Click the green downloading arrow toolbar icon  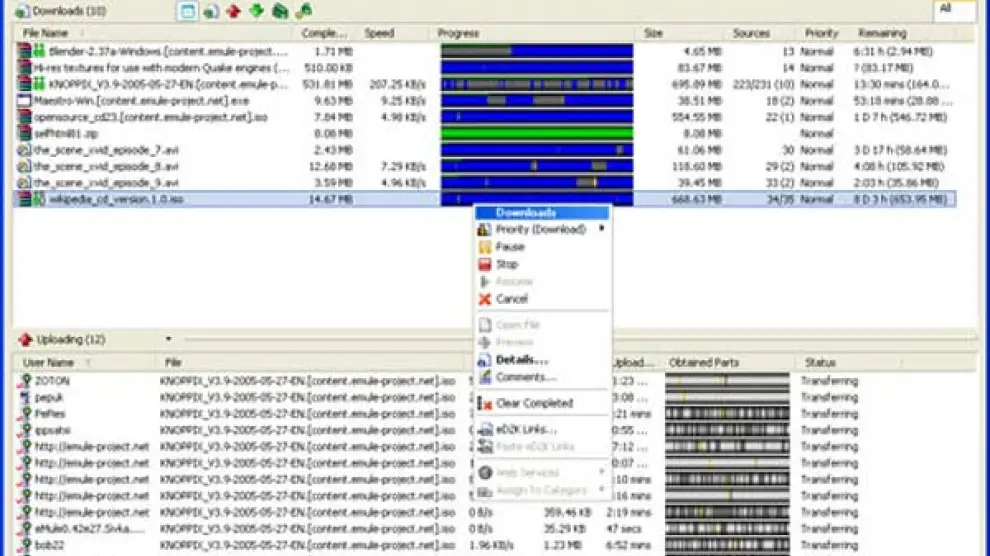coord(256,11)
